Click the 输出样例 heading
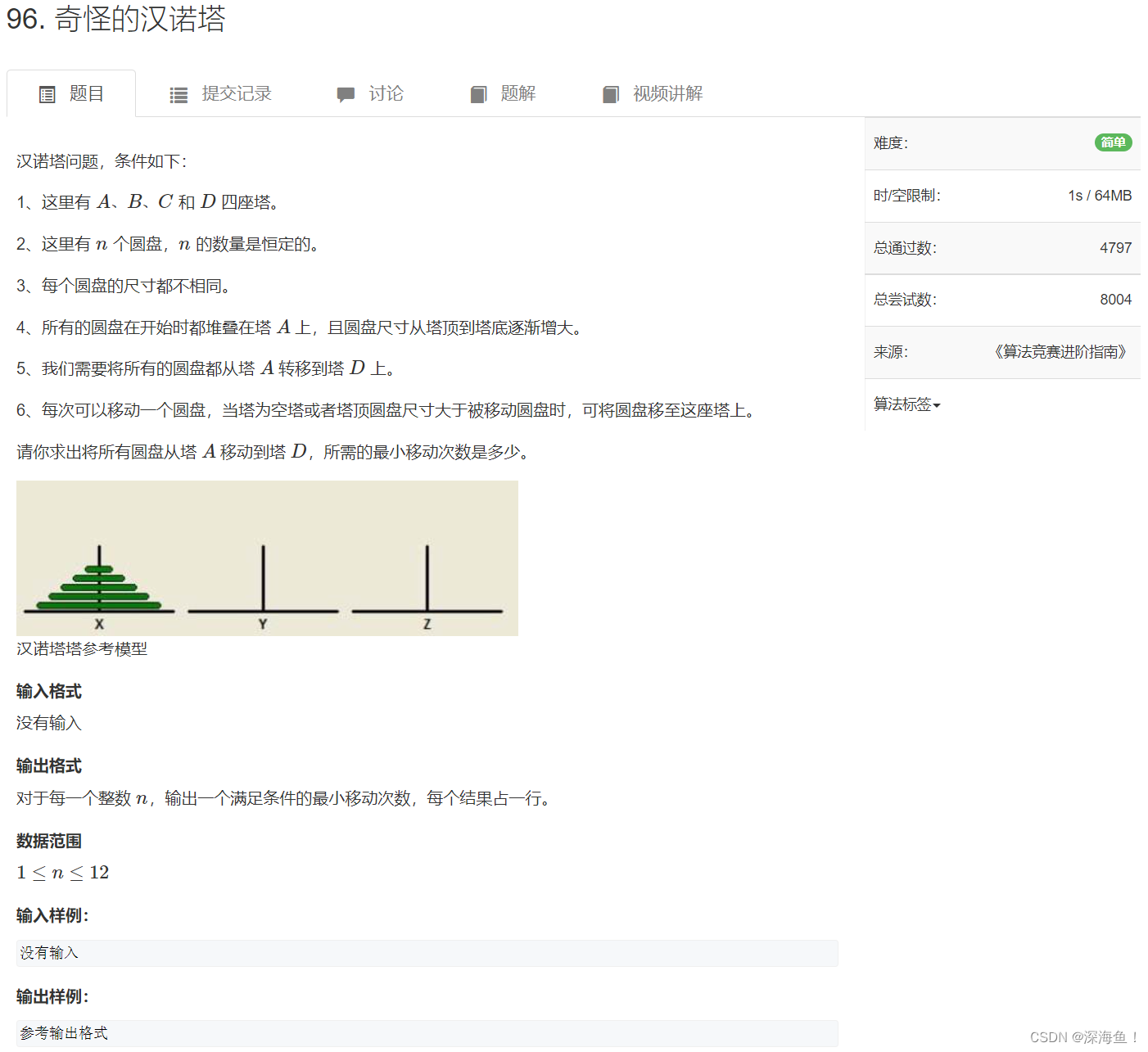 point(52,997)
